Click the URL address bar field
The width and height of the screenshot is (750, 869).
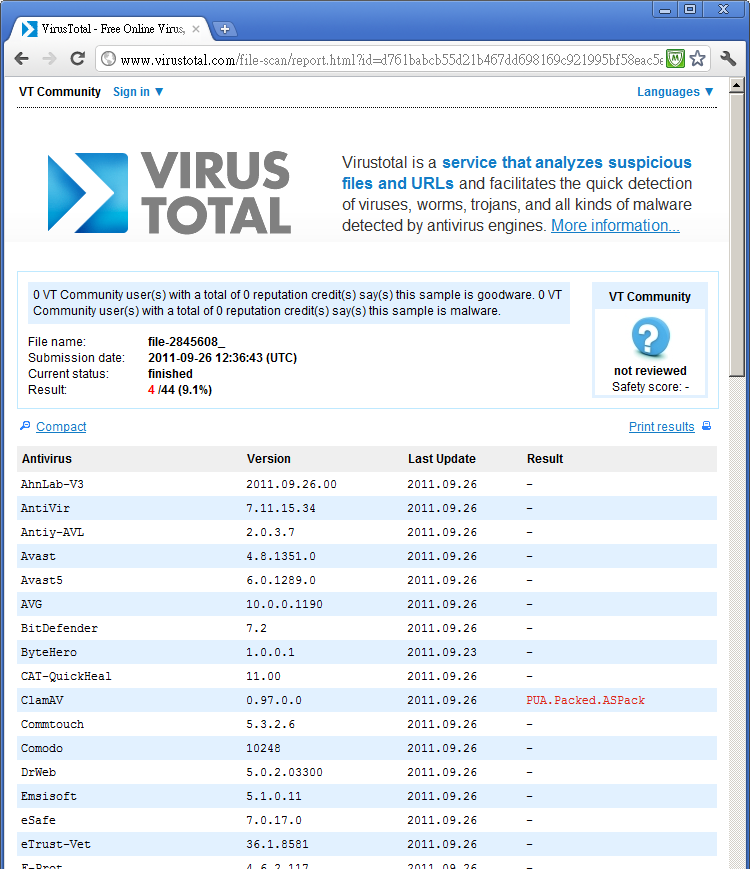[391, 59]
